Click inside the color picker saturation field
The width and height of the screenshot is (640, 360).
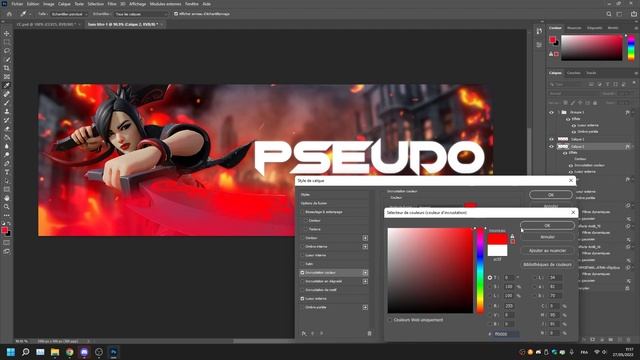click(x=430, y=271)
